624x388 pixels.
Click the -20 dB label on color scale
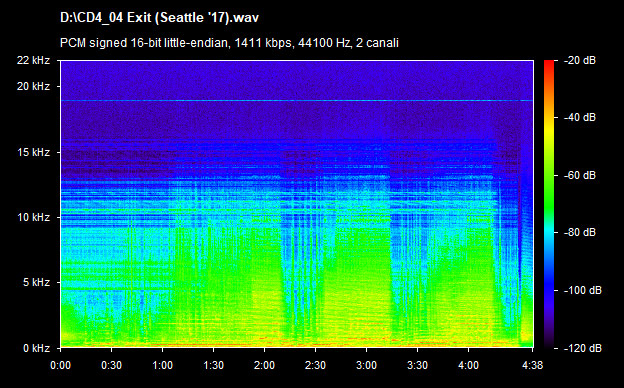pyautogui.click(x=580, y=60)
